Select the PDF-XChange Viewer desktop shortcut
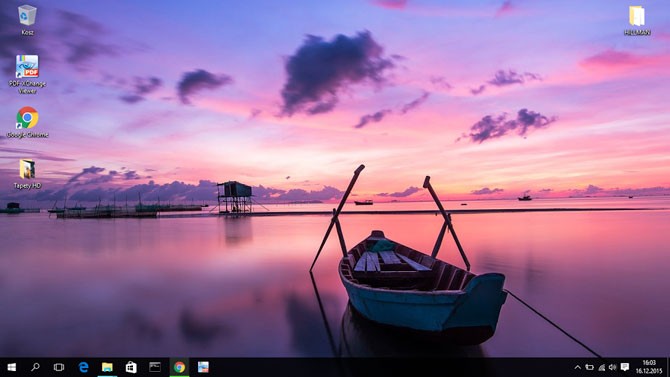670x377 pixels. (27, 74)
